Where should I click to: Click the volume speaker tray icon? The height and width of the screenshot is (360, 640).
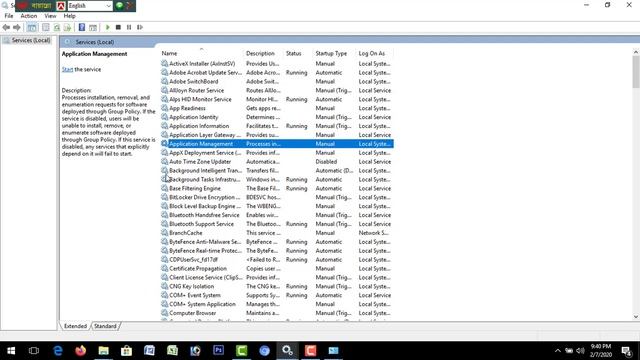point(580,351)
